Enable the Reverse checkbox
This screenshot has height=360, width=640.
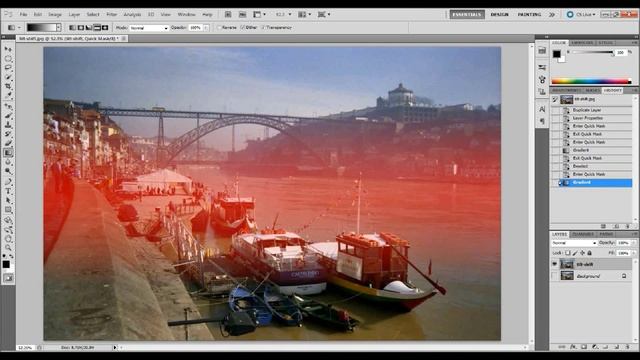click(x=219, y=28)
